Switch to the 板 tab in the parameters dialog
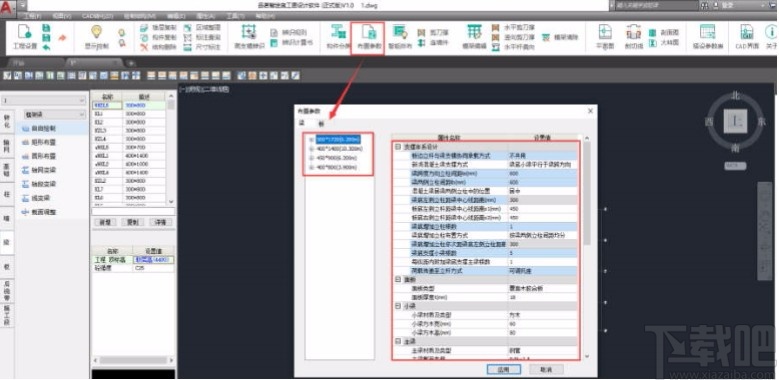779x380 pixels. pos(320,123)
